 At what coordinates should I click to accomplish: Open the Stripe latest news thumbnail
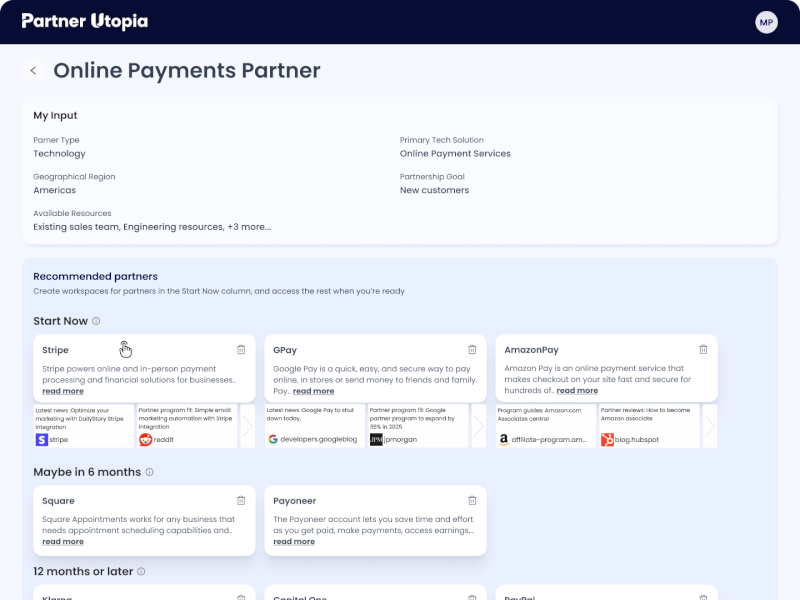(83, 425)
